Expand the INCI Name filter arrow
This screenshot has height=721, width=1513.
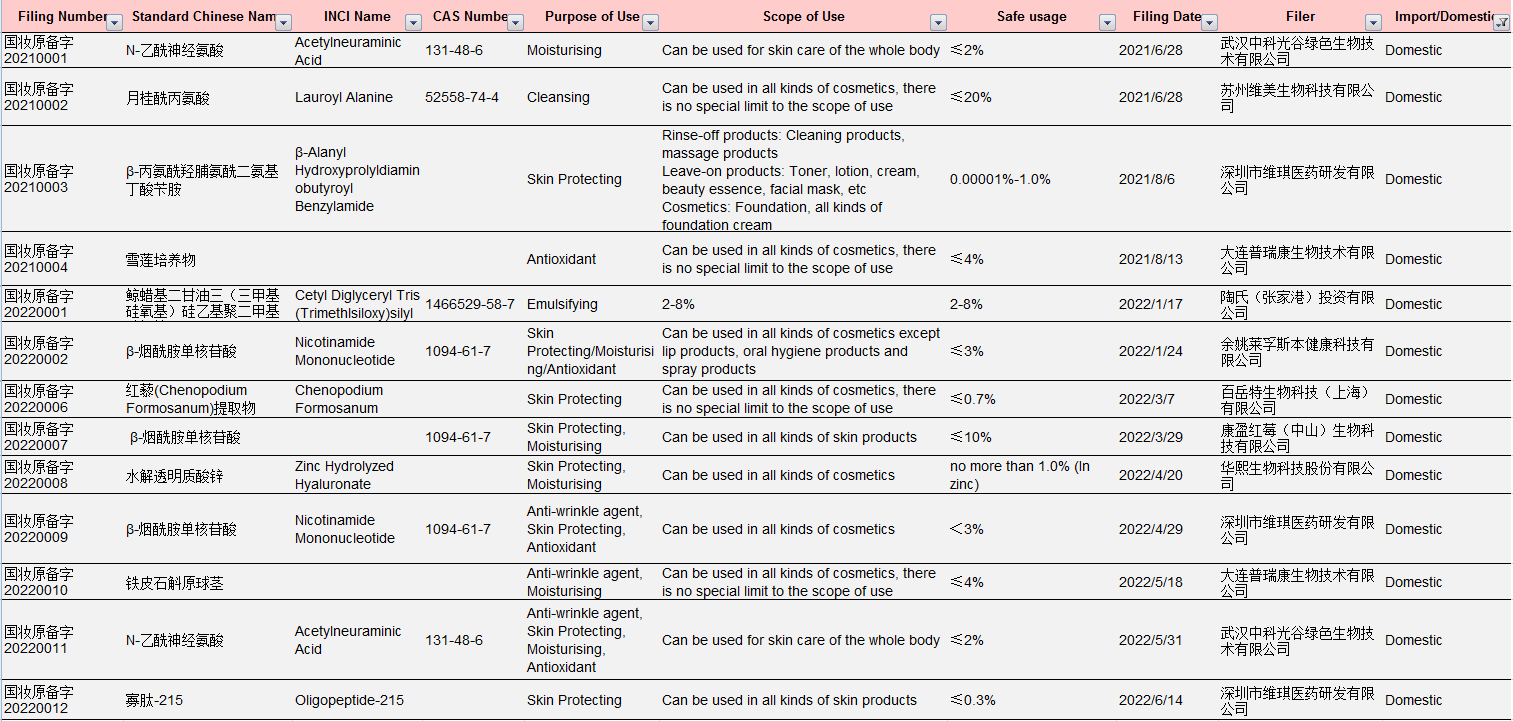click(x=413, y=22)
